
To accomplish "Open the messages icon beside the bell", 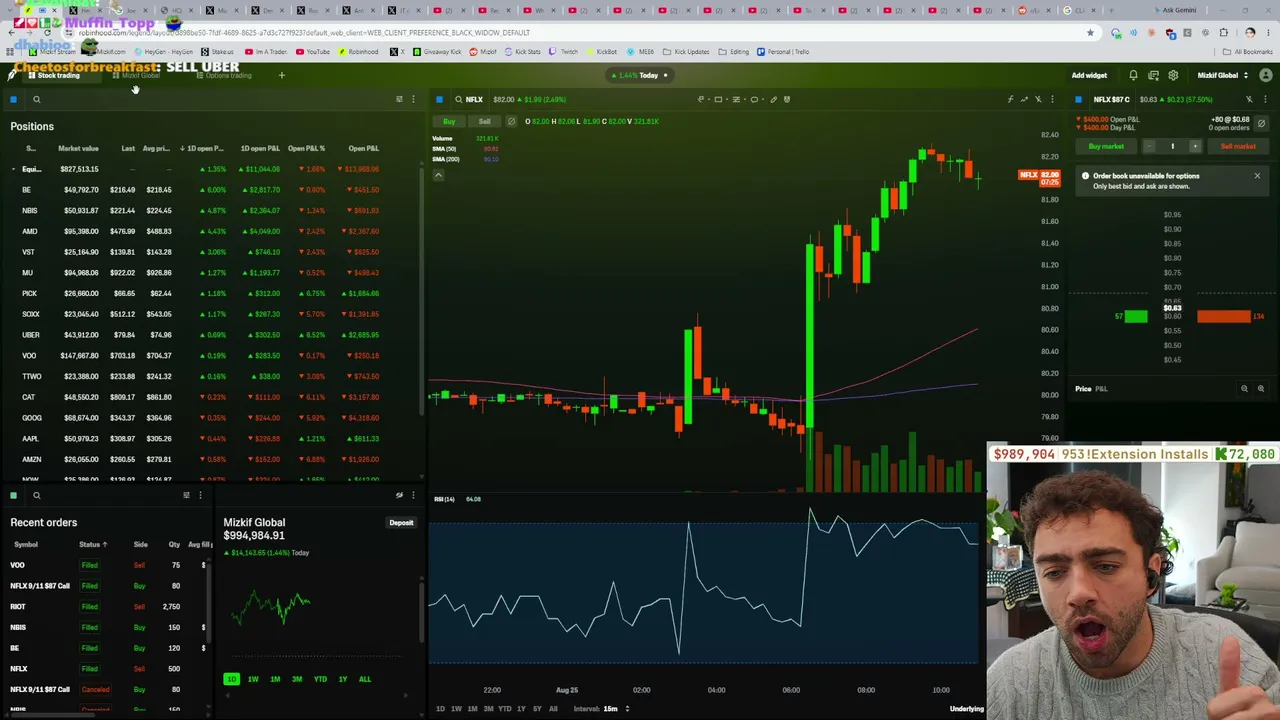I will point(1153,75).
